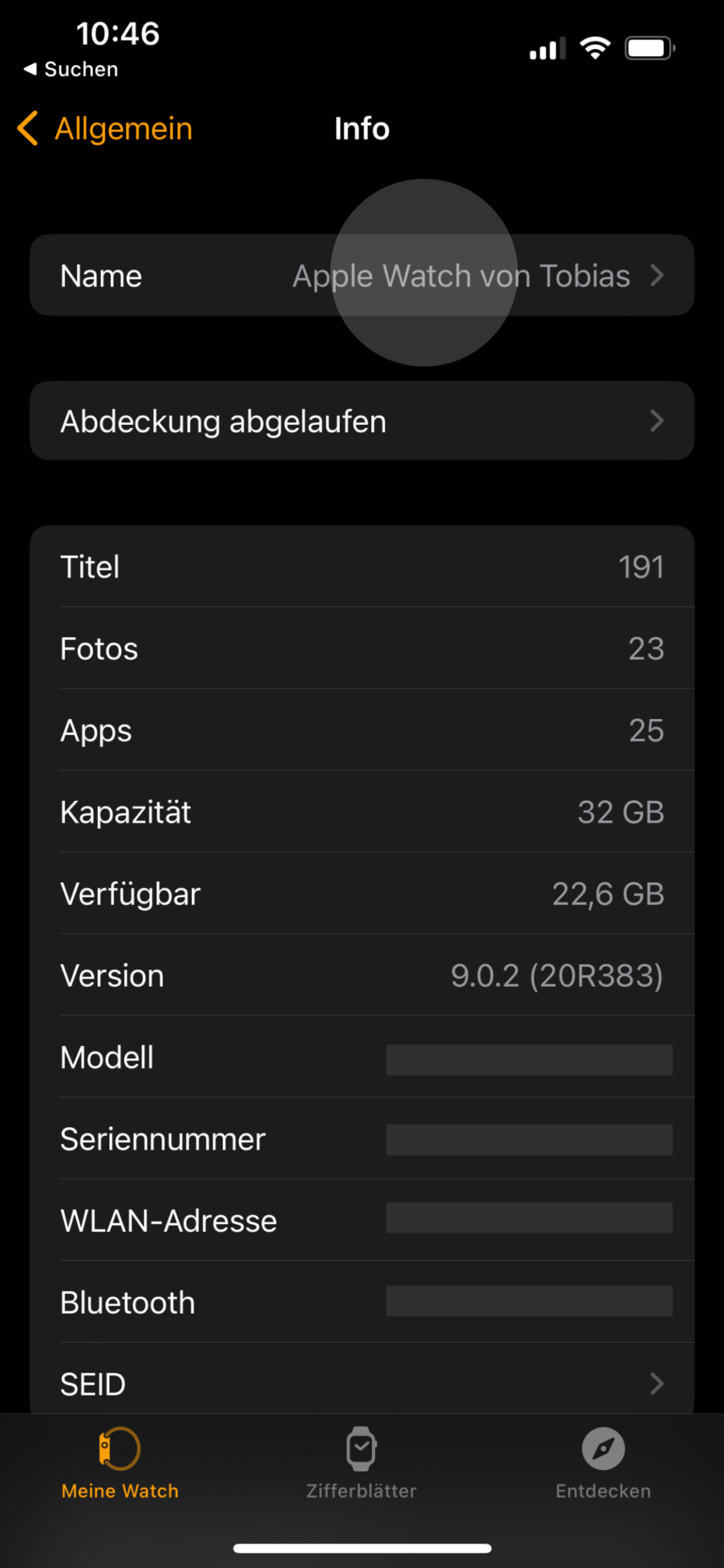
Task: Select the Version row
Action: tap(362, 975)
